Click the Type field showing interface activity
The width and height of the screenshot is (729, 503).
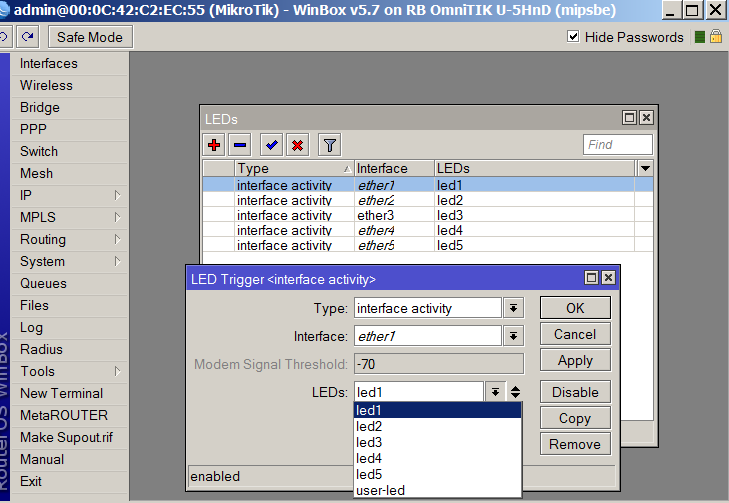[428, 308]
